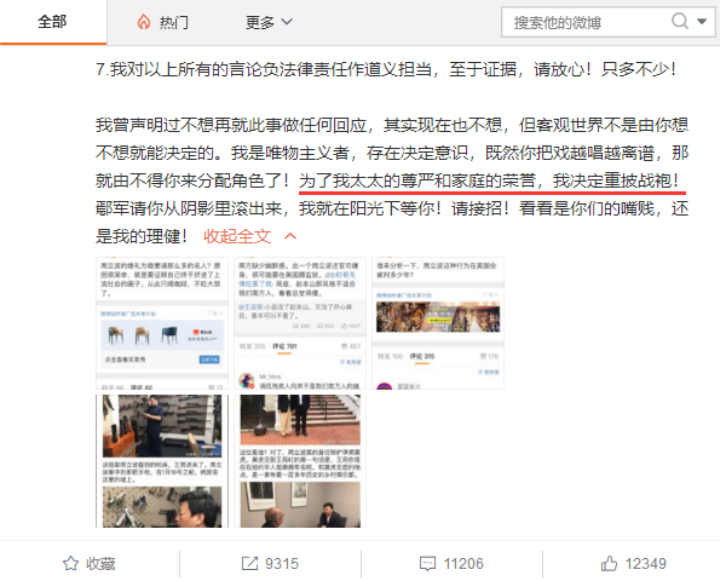The width and height of the screenshot is (720, 583).
Task: Switch to the 全部 tab
Action: pos(53,22)
